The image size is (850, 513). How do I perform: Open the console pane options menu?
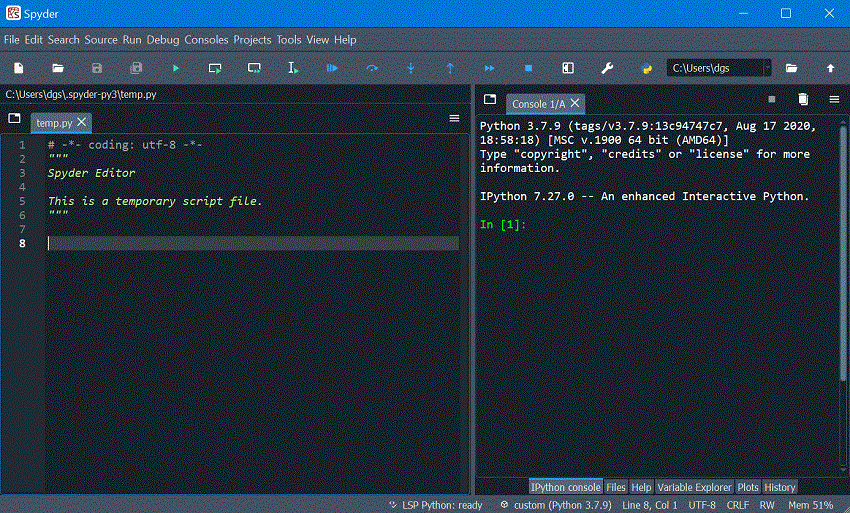click(x=834, y=99)
